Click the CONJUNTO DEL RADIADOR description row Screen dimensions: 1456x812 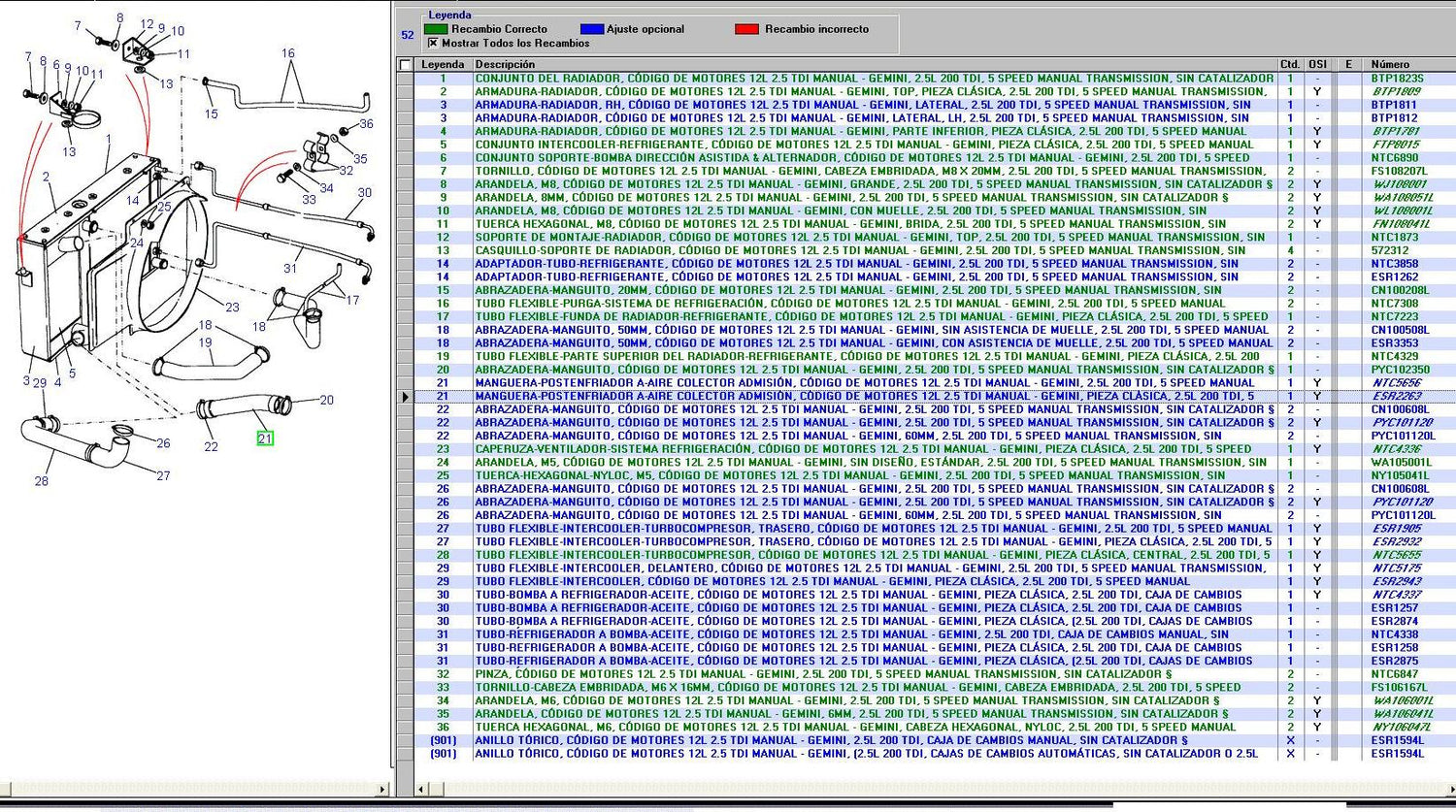pos(874,79)
